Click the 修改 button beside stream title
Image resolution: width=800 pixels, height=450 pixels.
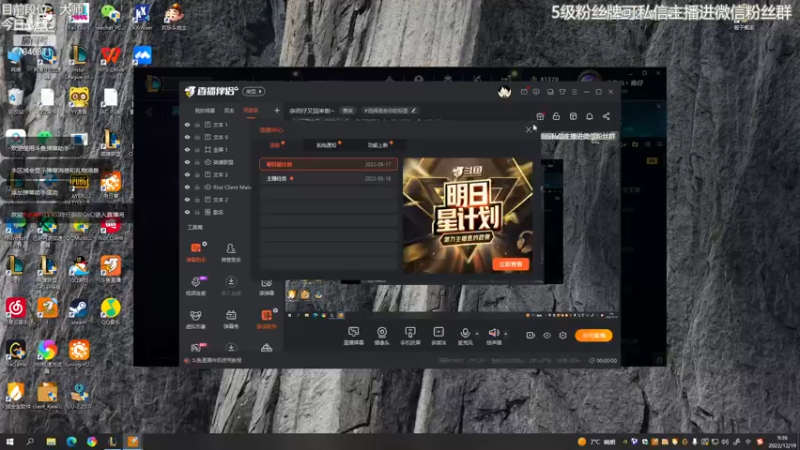[x=347, y=111]
